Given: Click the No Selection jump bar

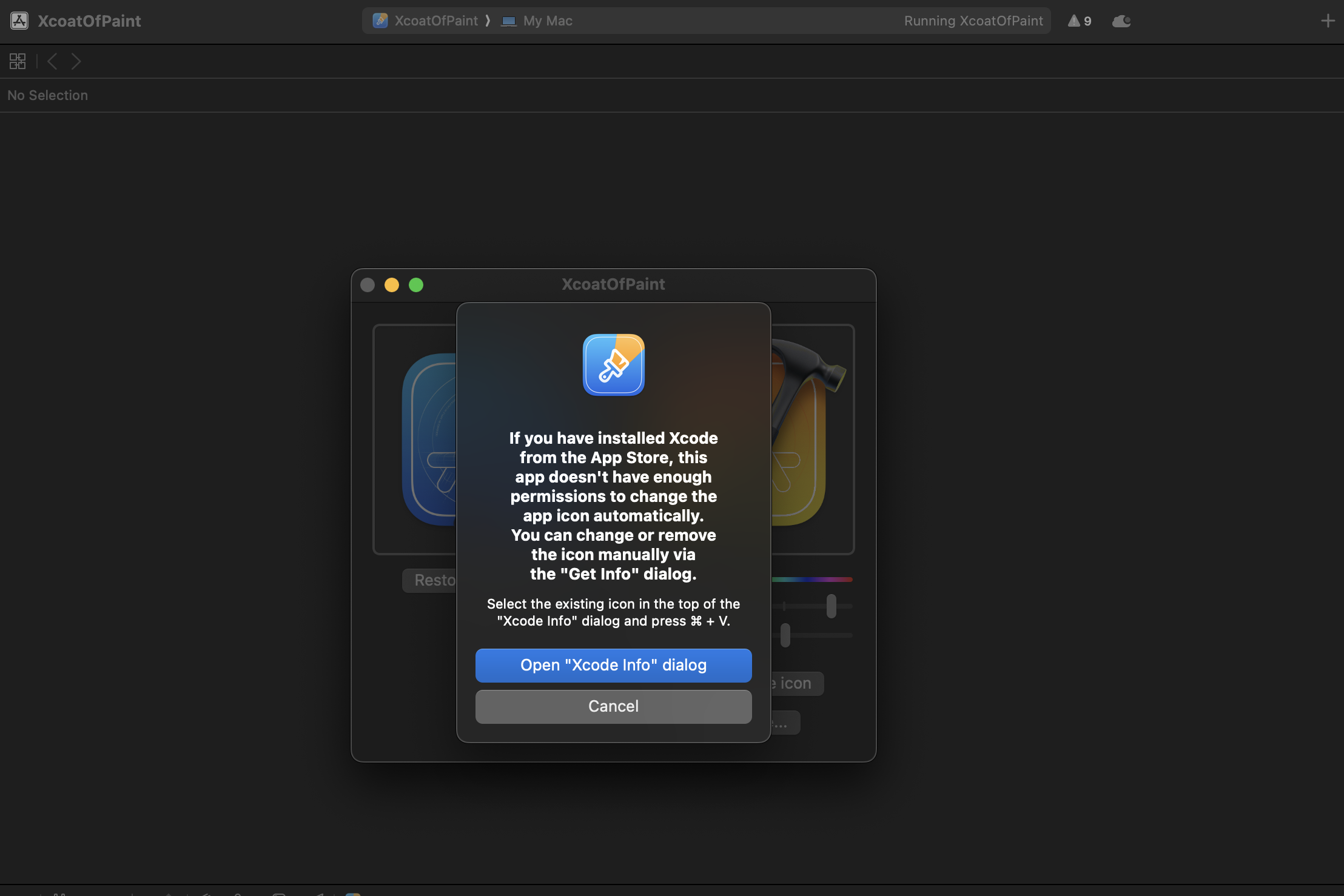Looking at the screenshot, I should (x=48, y=95).
